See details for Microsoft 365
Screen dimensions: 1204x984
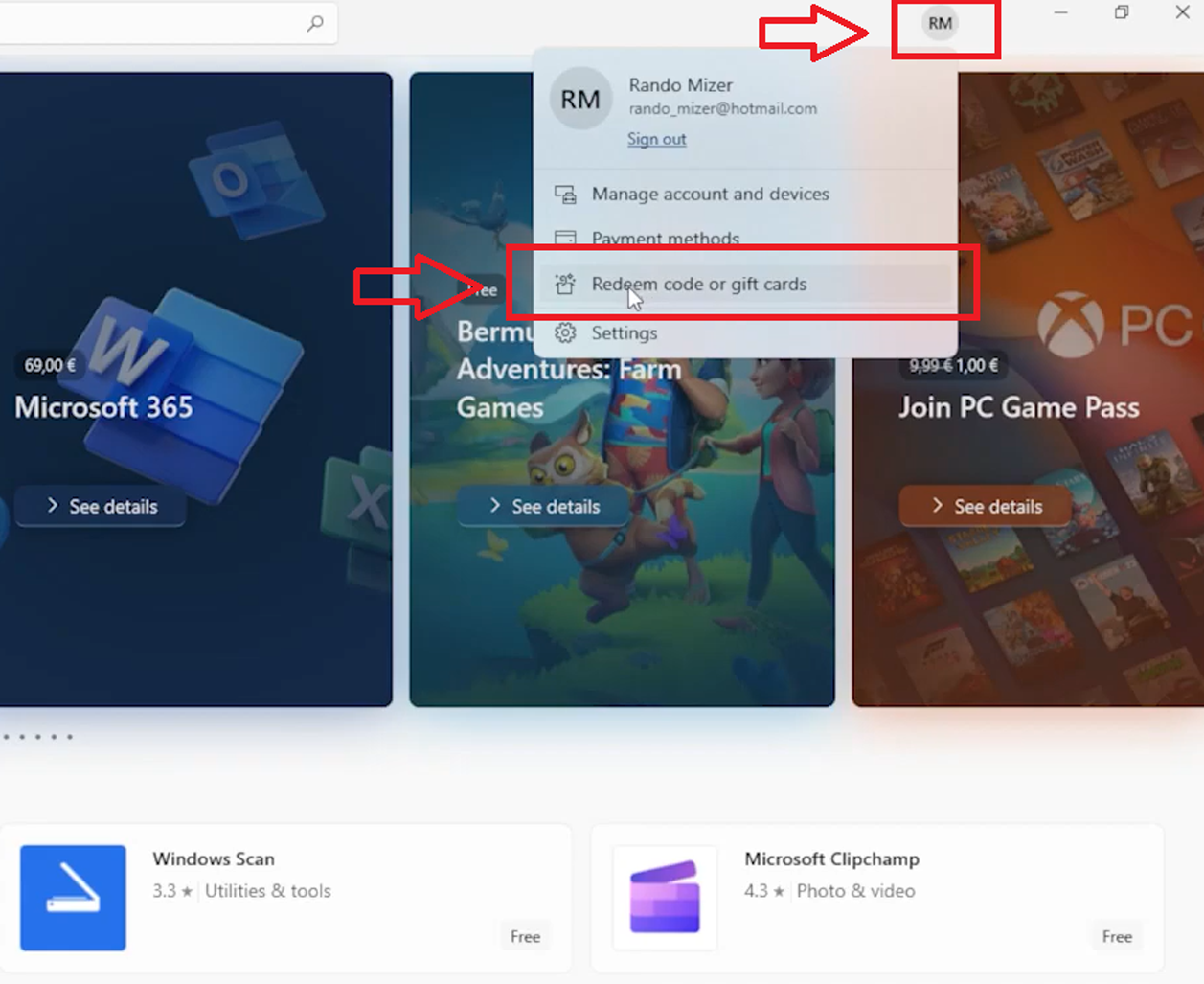coord(101,506)
